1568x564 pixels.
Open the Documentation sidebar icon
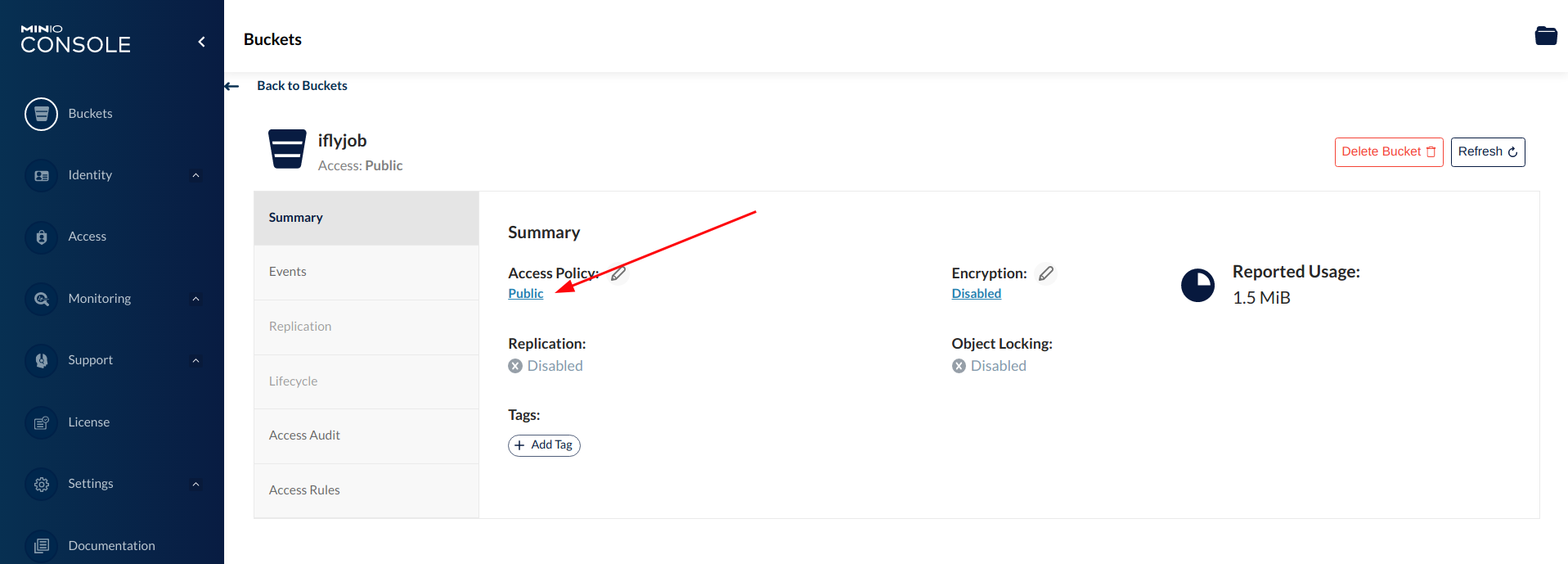tap(41, 545)
